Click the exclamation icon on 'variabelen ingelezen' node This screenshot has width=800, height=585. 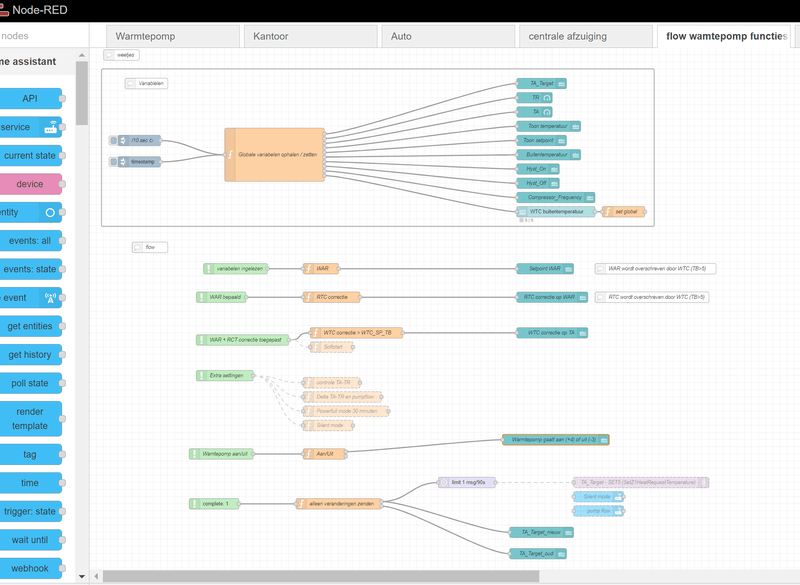click(x=209, y=268)
